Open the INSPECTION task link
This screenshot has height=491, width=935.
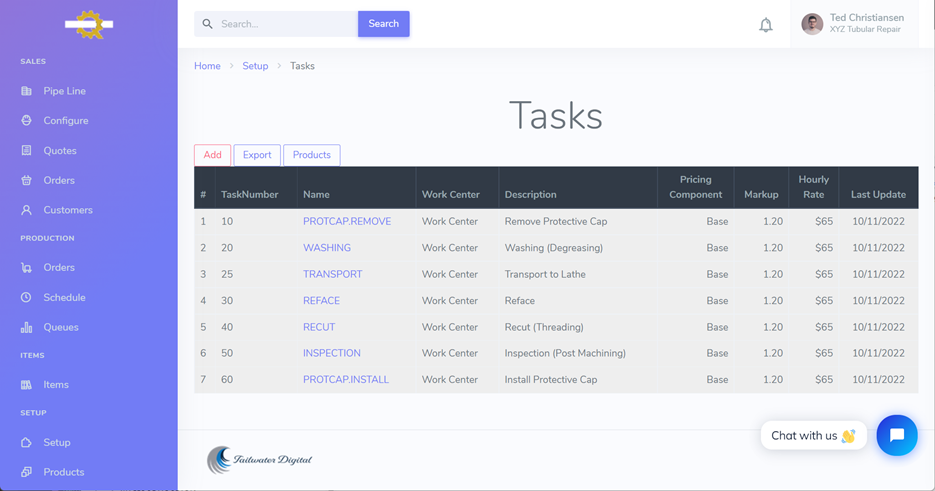[x=331, y=354]
